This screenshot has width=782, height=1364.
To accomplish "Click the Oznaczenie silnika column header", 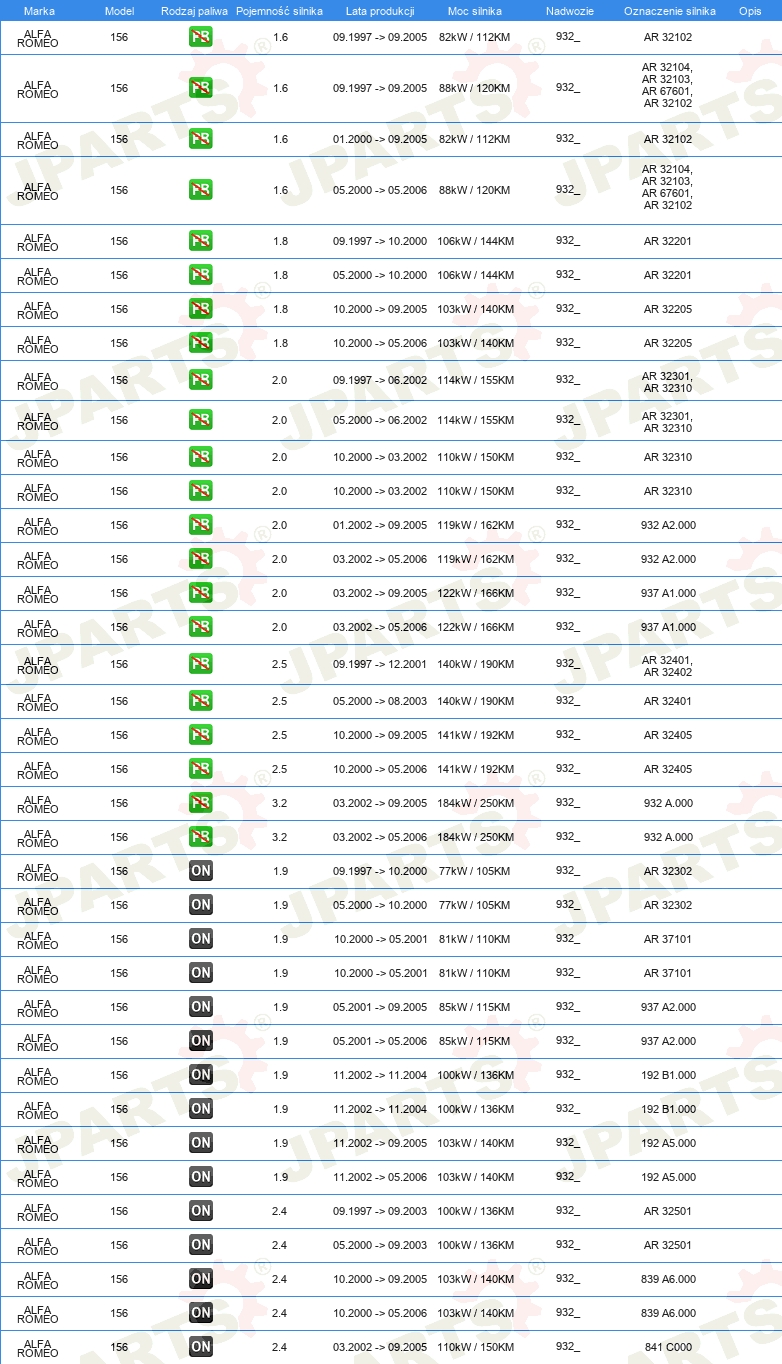I will (x=669, y=11).
